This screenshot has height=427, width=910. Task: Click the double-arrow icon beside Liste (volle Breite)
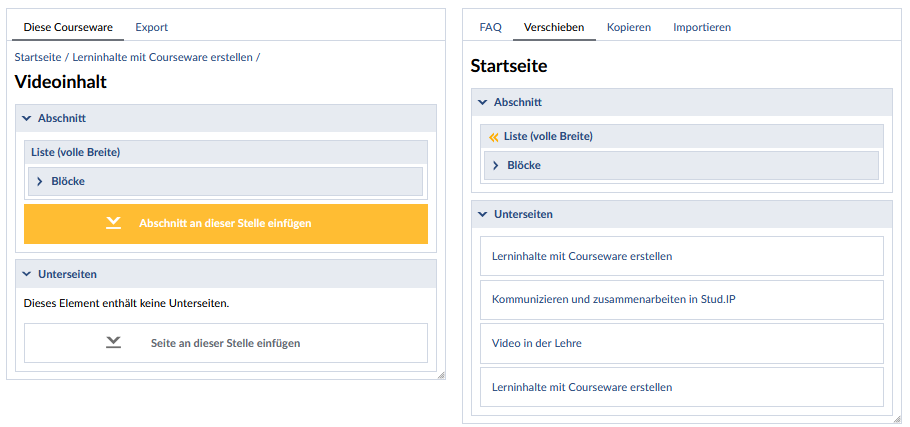point(493,137)
